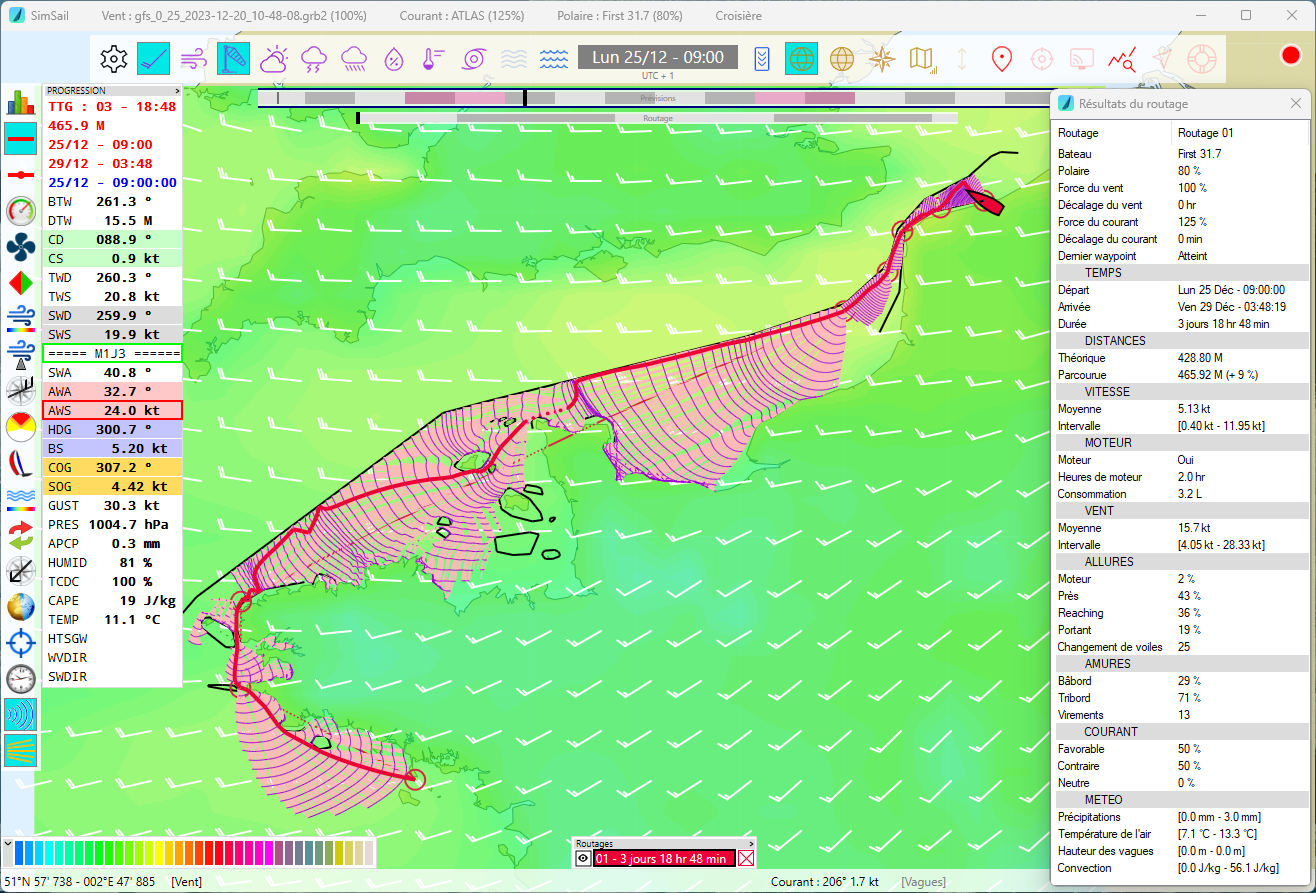The width and height of the screenshot is (1316, 893).
Task: Toggle the windsock button in top toolbar
Action: pyautogui.click(x=233, y=58)
